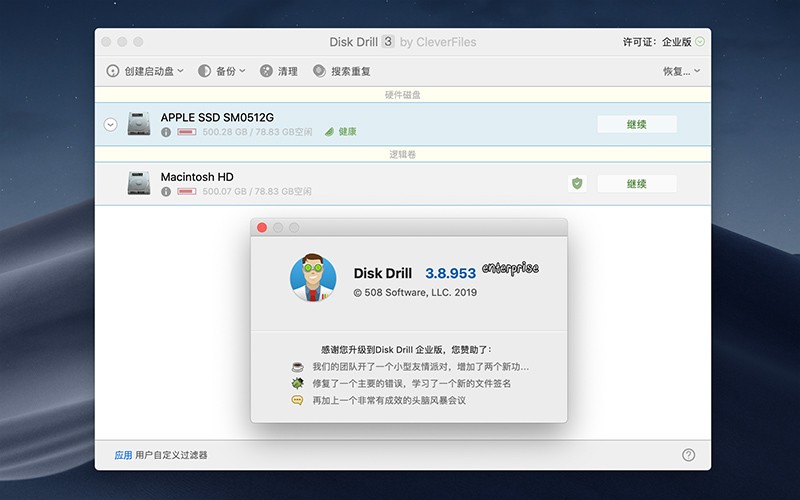Collapse the APPLE SSD SM0512G disk row
The width and height of the screenshot is (800, 500).
point(111,124)
